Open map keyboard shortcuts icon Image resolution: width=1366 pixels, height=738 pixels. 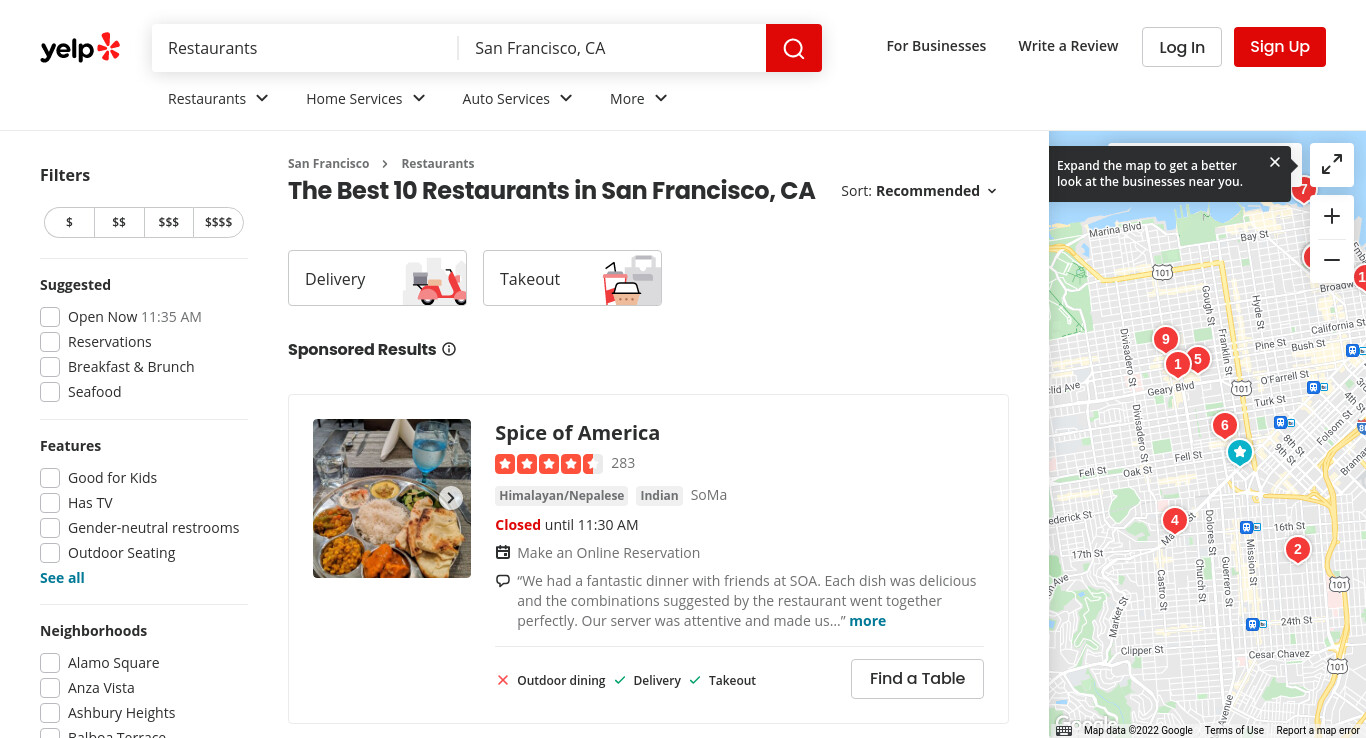(x=1064, y=731)
